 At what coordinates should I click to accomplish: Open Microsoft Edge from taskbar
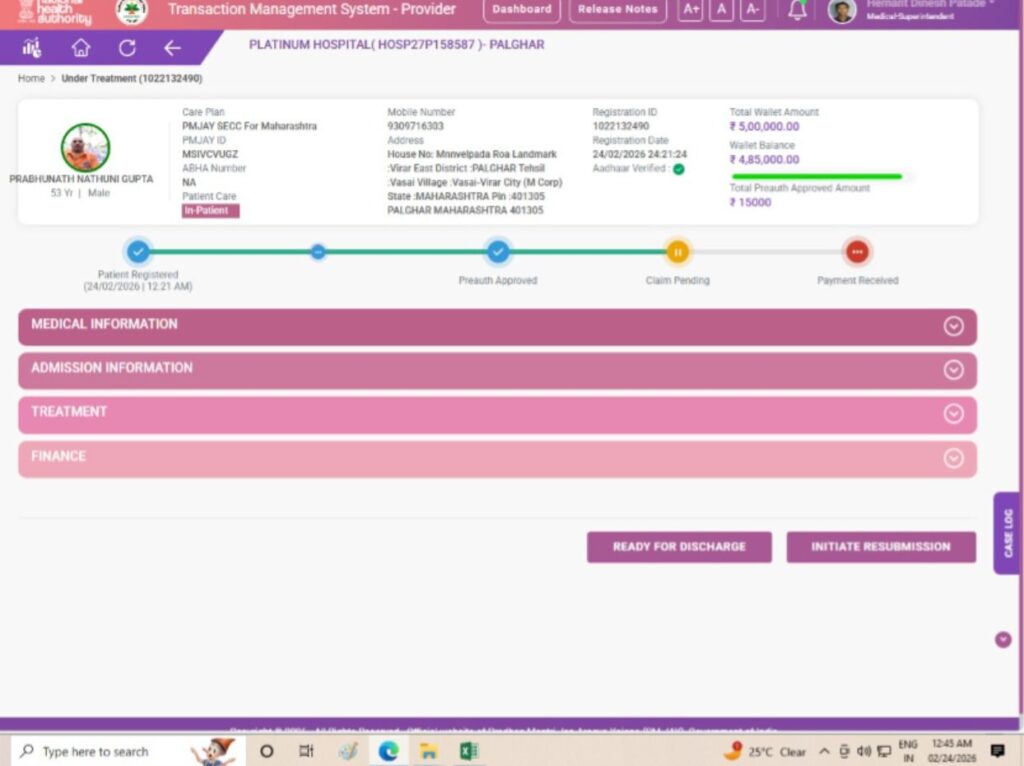tap(388, 751)
